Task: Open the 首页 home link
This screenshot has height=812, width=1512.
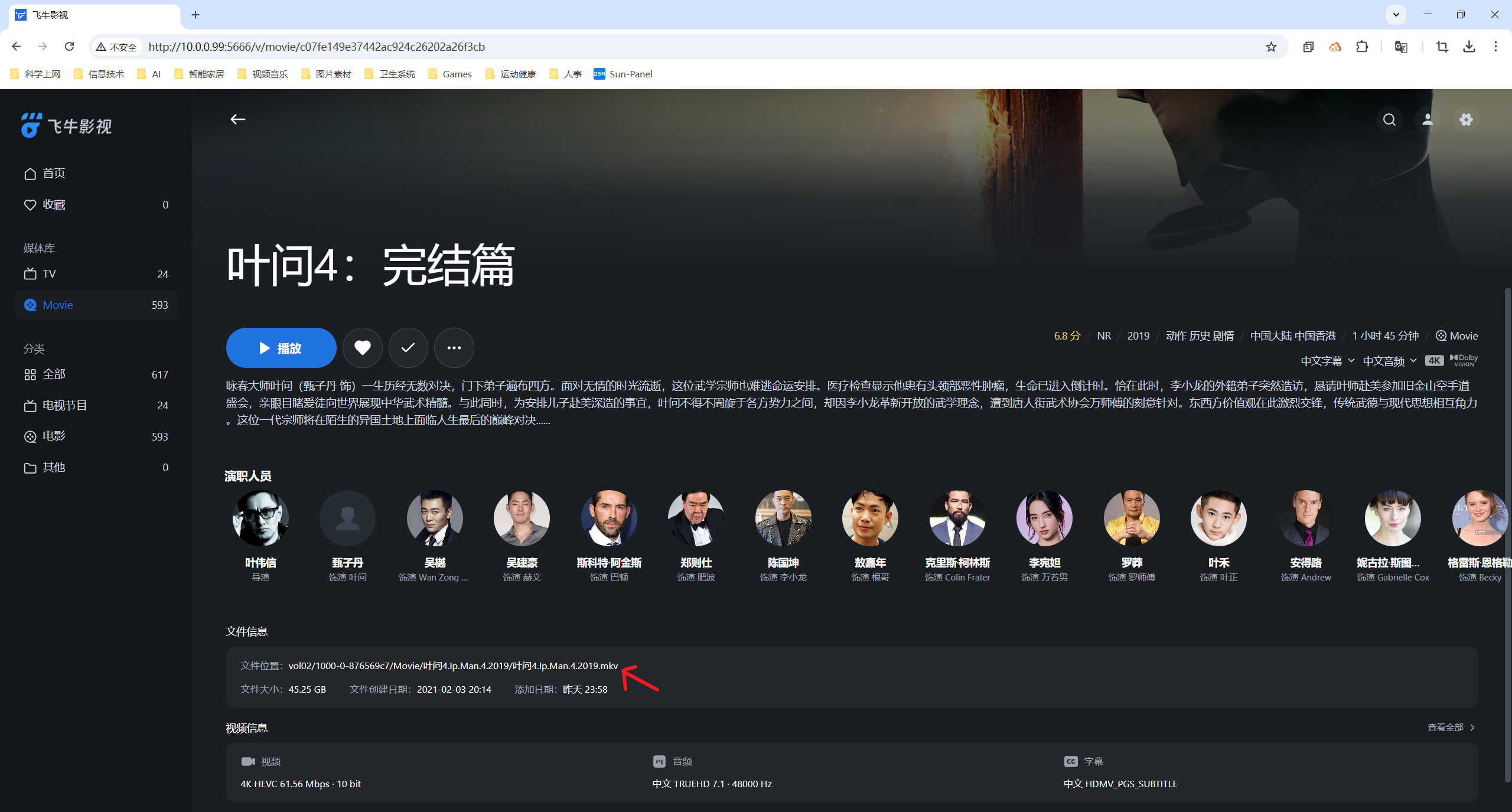Action: (53, 173)
